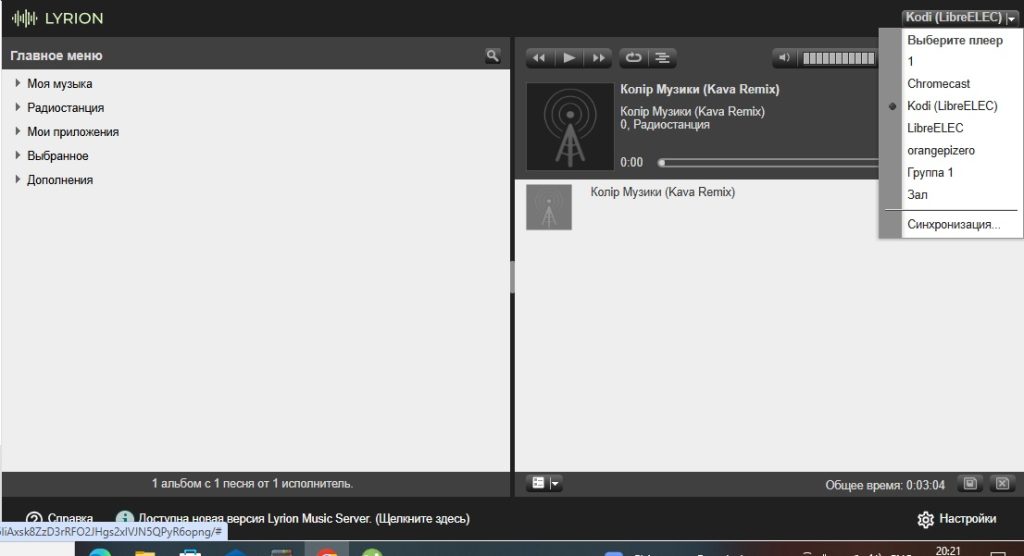Toggle the shuffle icon beside repeat

click(661, 58)
